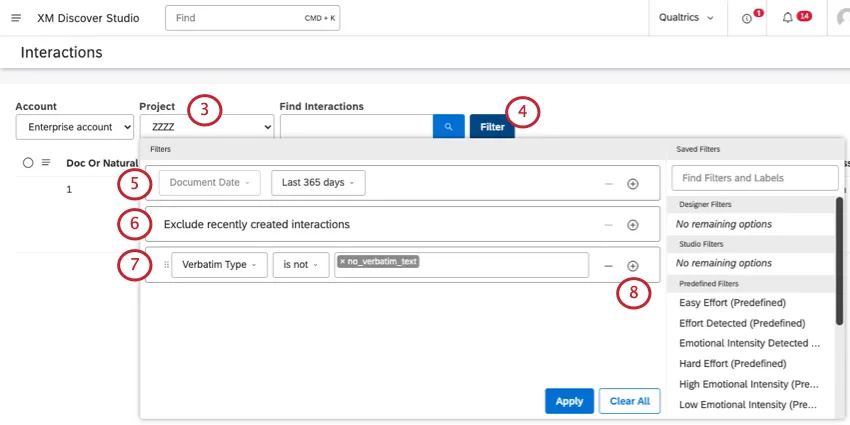Open the alerts clock icon with badge

point(748,18)
